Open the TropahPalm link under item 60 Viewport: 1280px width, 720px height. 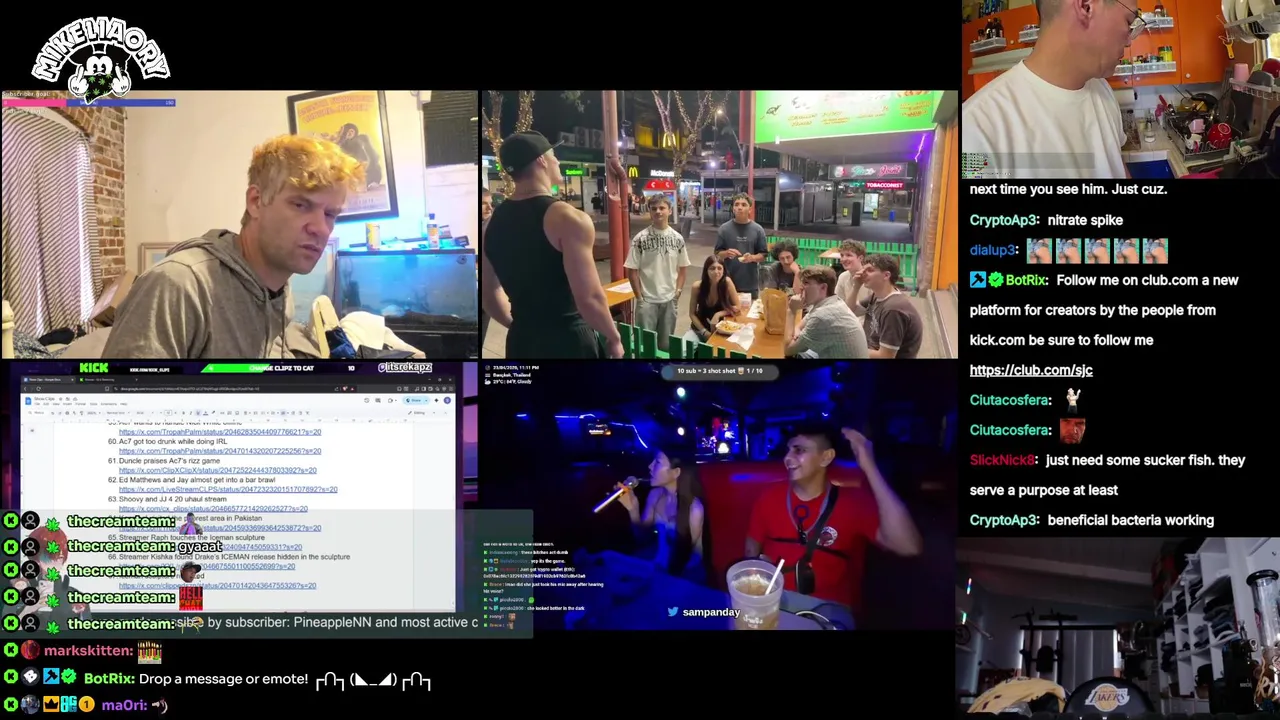point(220,451)
